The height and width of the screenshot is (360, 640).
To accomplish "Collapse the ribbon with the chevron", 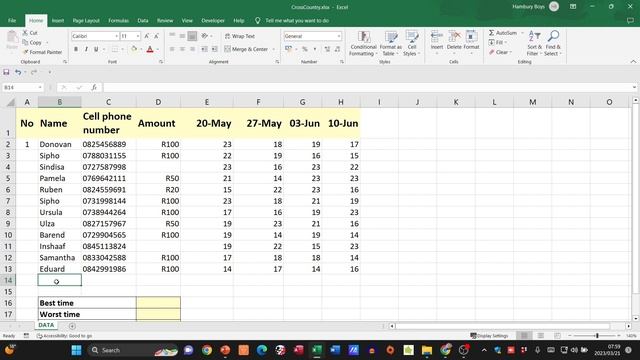I will click(633, 62).
